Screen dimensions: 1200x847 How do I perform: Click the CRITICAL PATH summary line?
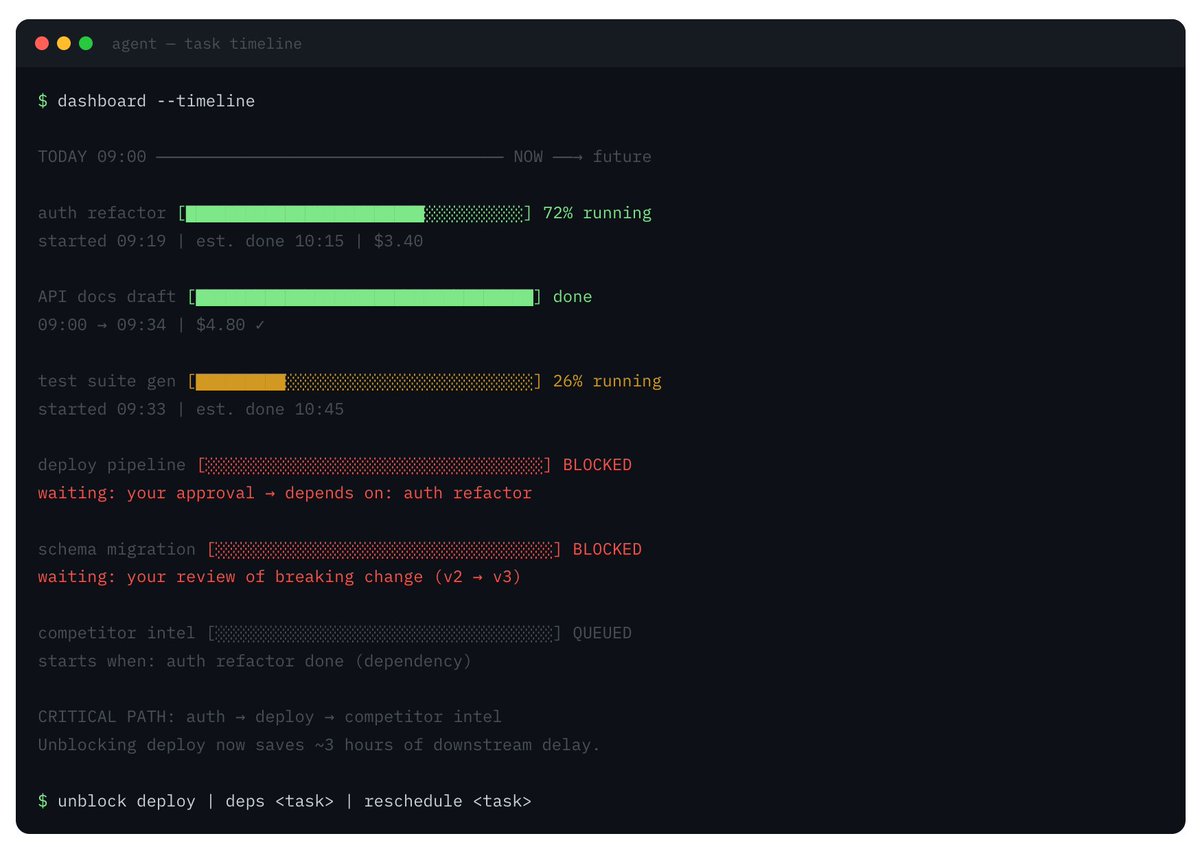pyautogui.click(x=269, y=717)
